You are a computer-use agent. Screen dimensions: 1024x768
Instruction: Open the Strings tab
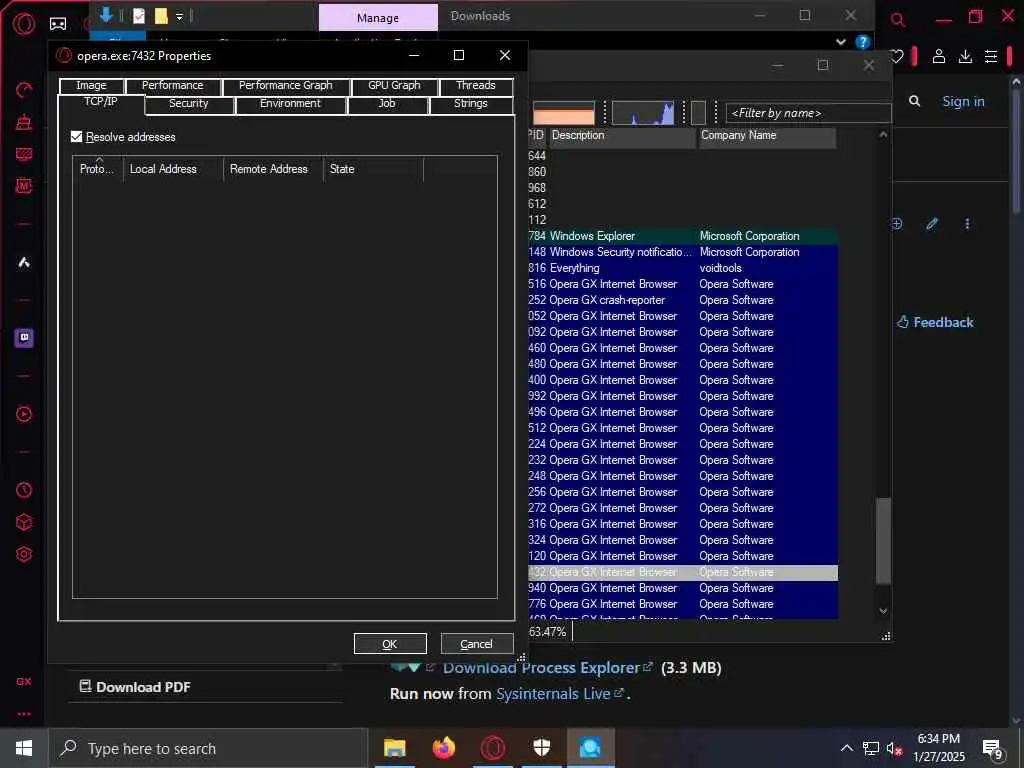[x=470, y=104]
